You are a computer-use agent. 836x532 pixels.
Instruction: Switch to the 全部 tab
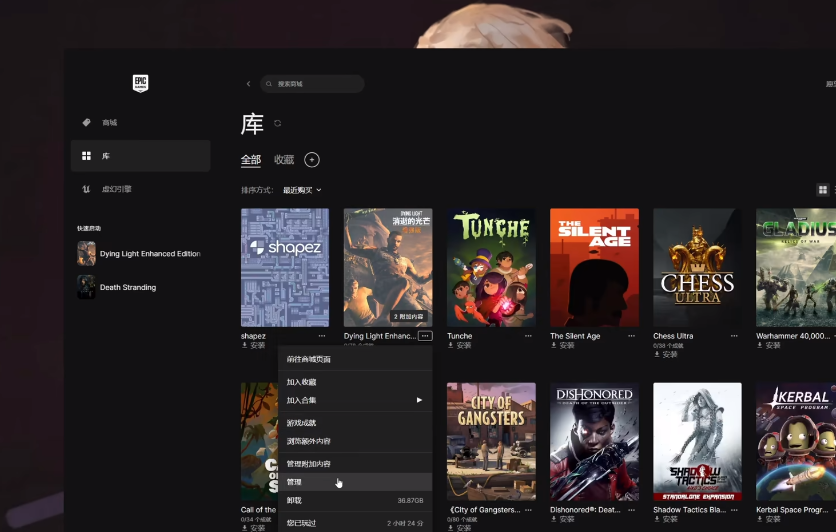(x=251, y=159)
